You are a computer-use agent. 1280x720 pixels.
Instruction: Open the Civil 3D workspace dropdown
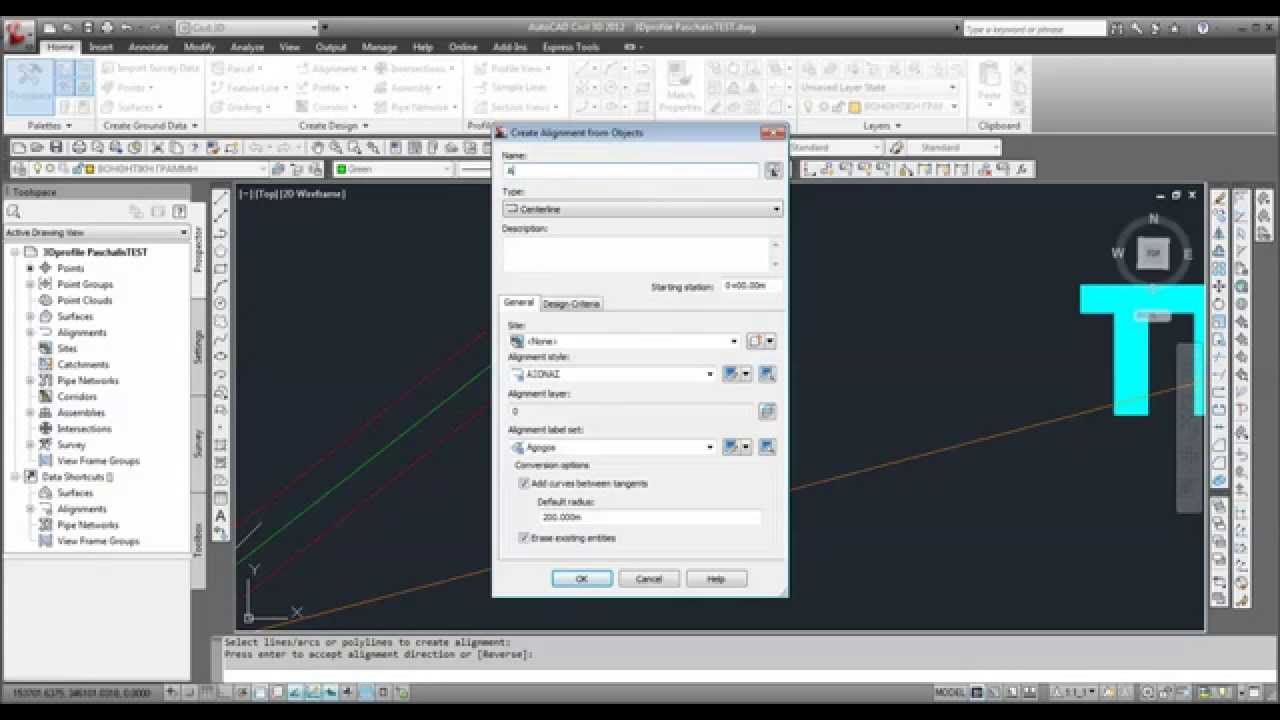pos(247,28)
